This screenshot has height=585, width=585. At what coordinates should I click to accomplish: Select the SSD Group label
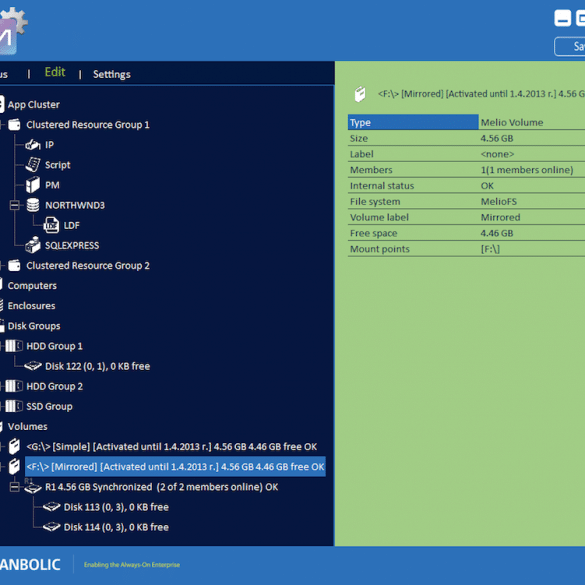coord(49,407)
